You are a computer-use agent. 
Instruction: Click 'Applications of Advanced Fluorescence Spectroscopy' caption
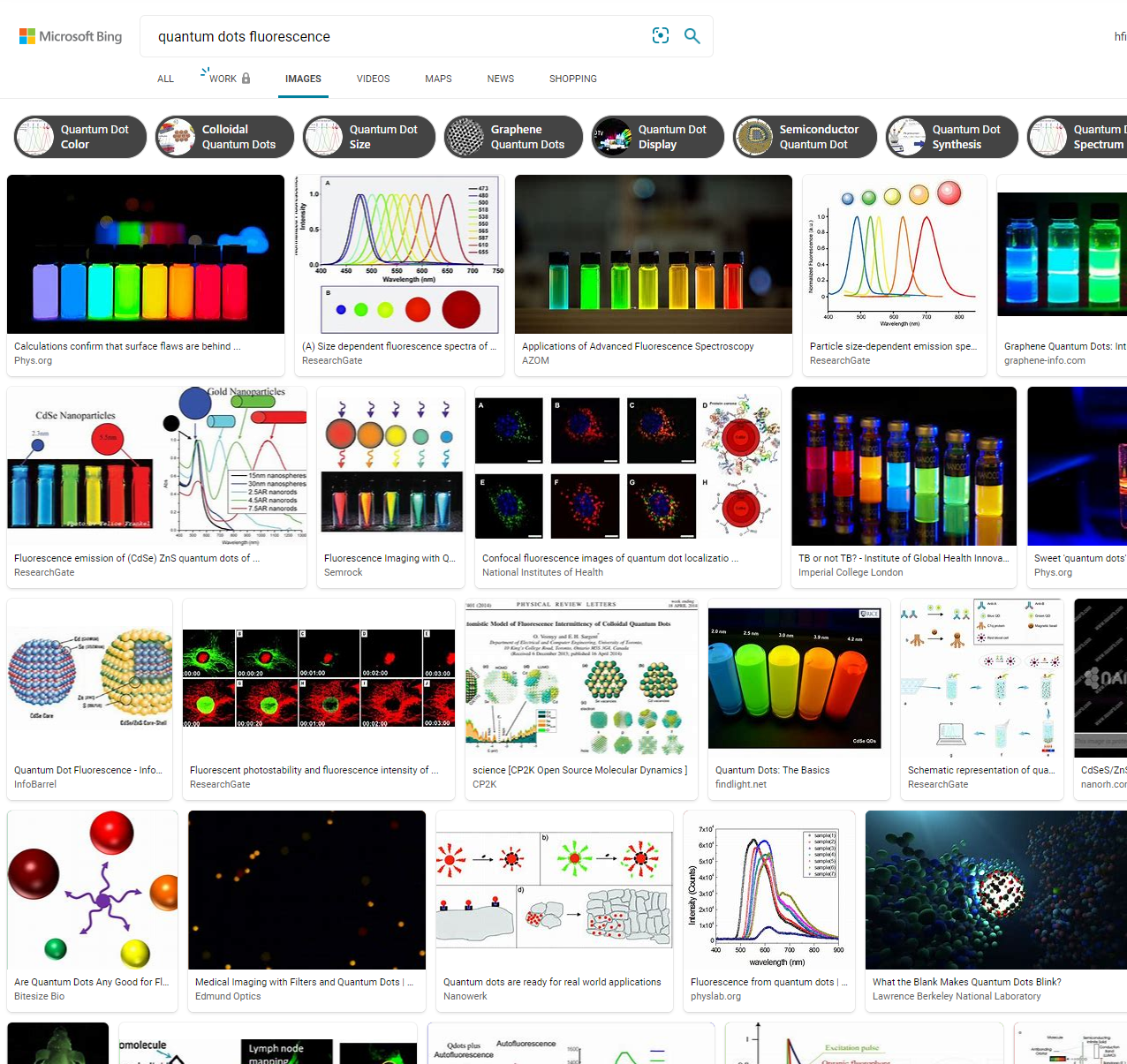pyautogui.click(x=638, y=346)
